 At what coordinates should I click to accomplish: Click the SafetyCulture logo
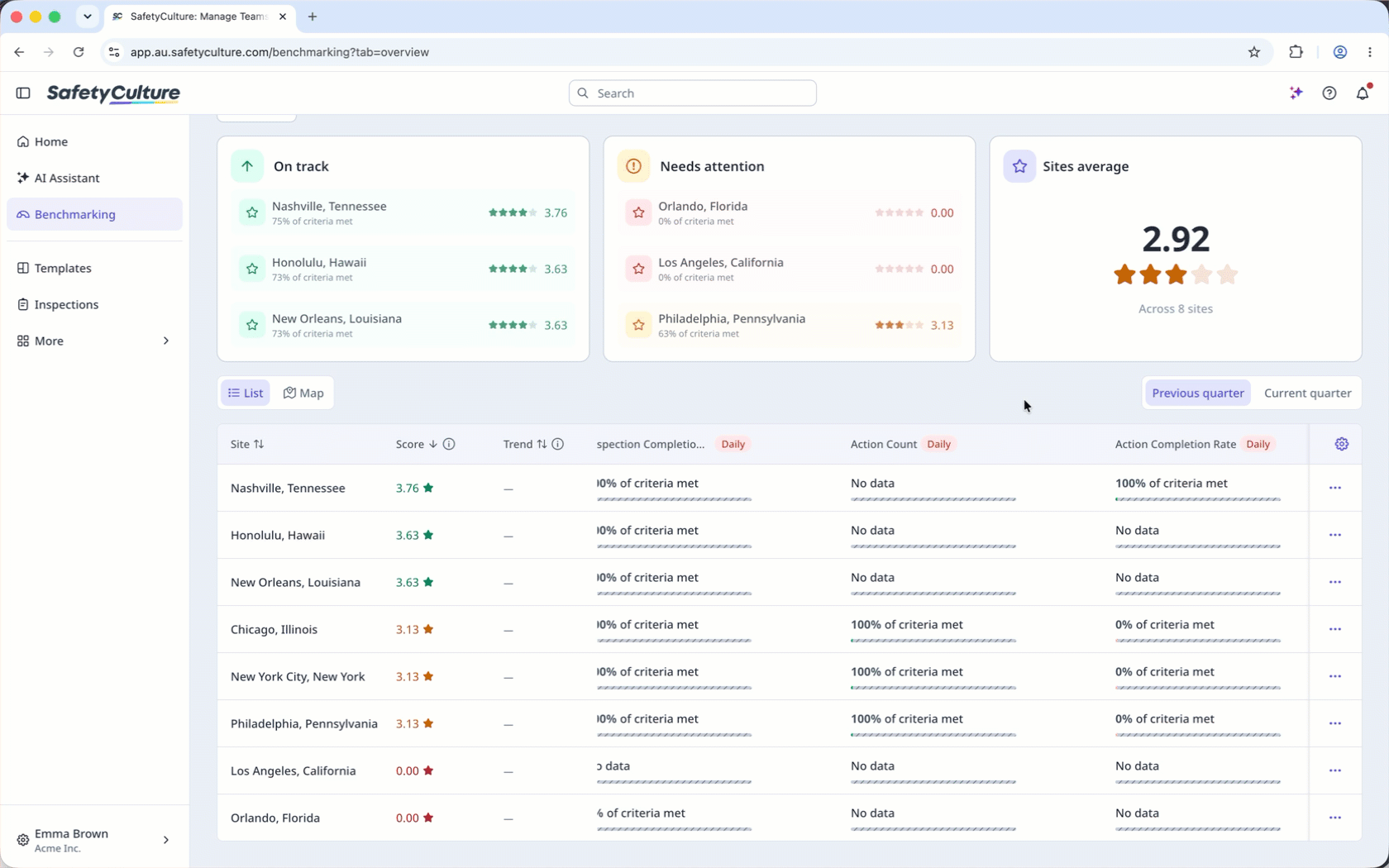[x=113, y=93]
